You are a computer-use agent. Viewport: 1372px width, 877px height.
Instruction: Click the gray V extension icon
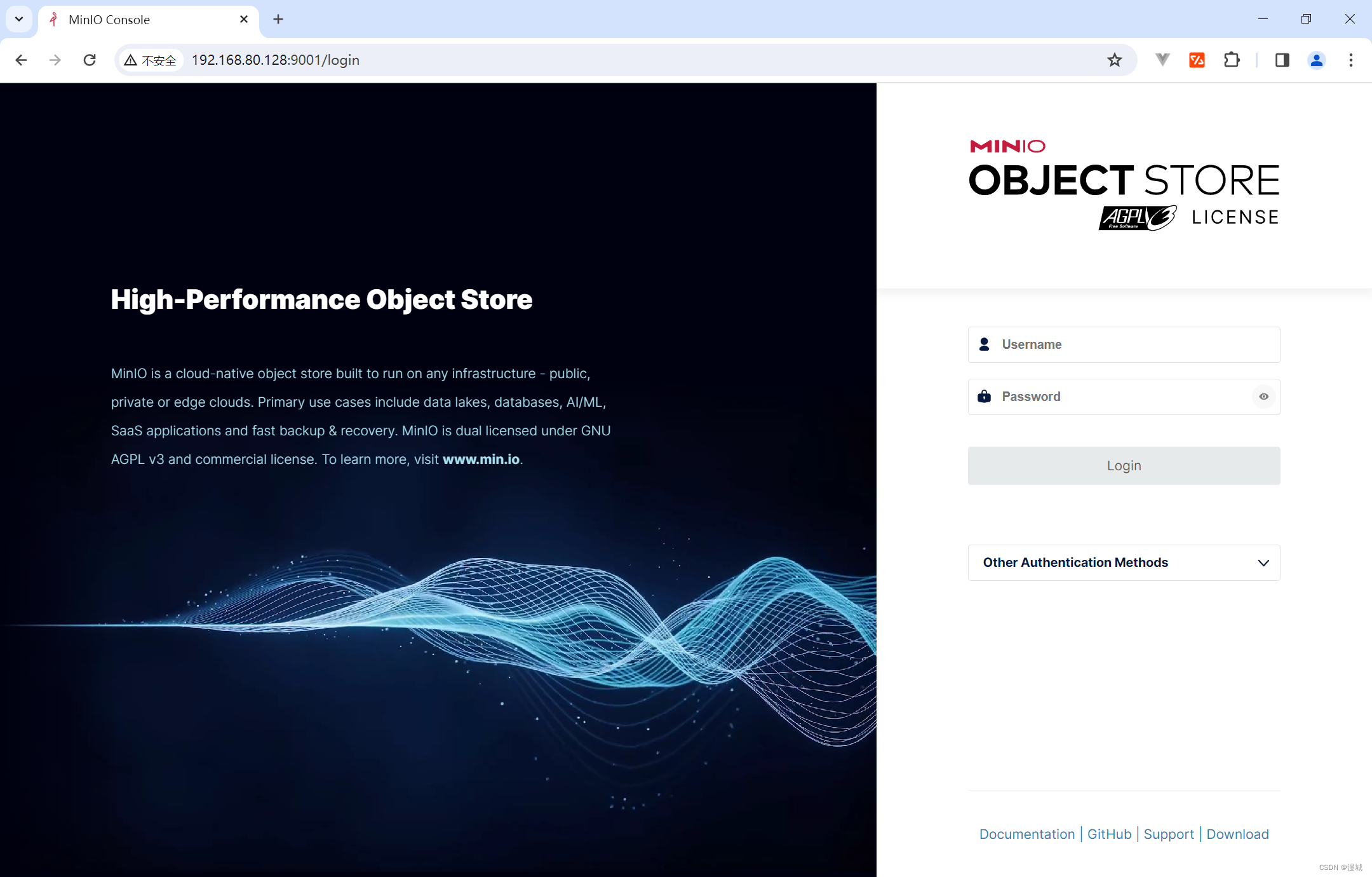coord(1162,60)
